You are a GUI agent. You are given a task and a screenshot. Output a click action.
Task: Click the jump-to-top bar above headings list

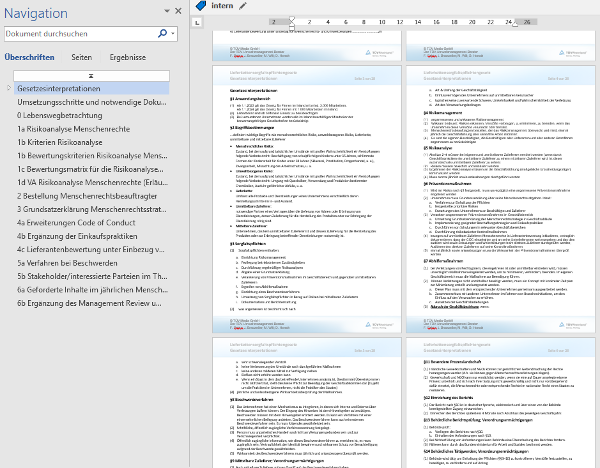click(91, 75)
